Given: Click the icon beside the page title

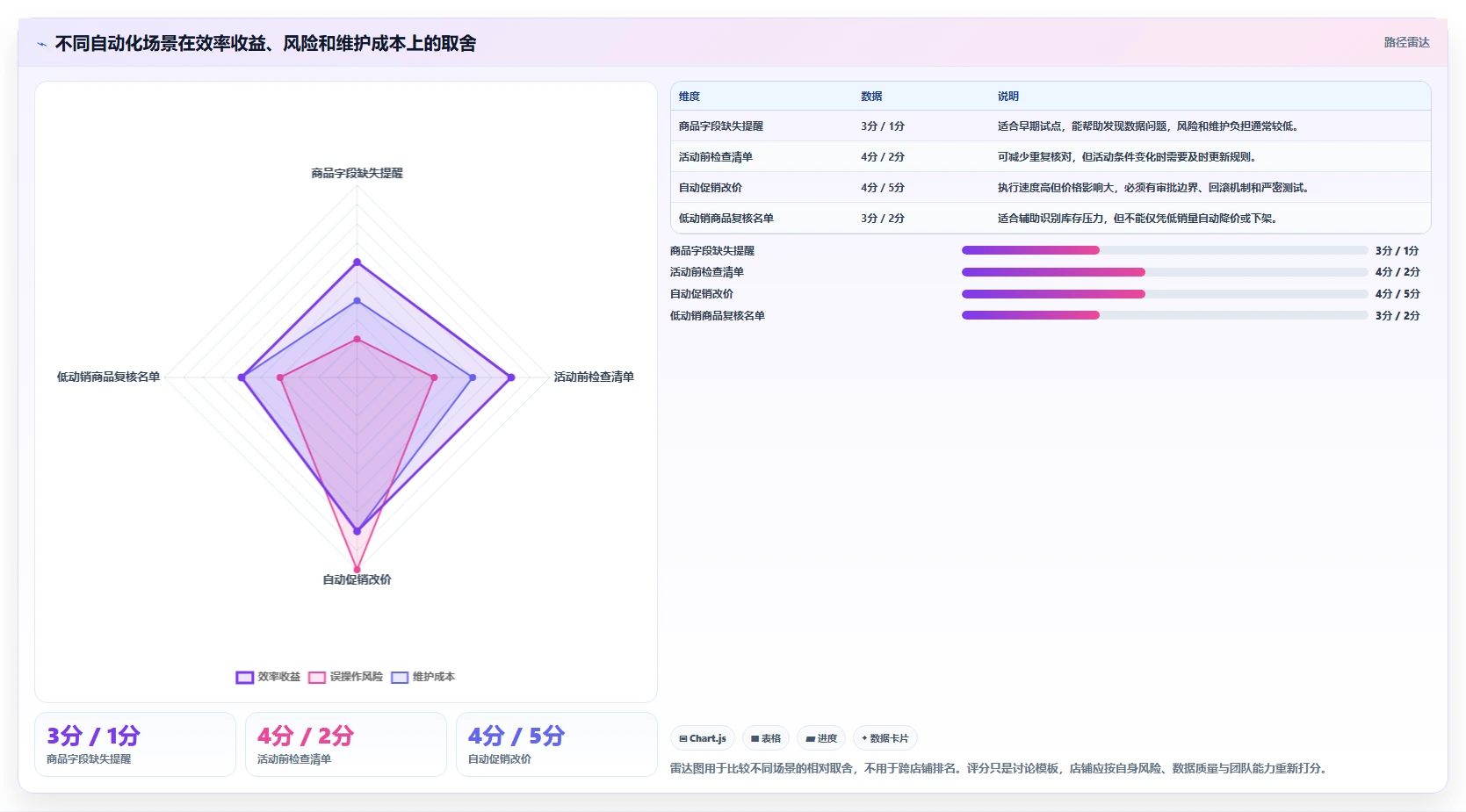Looking at the screenshot, I should pos(41,44).
